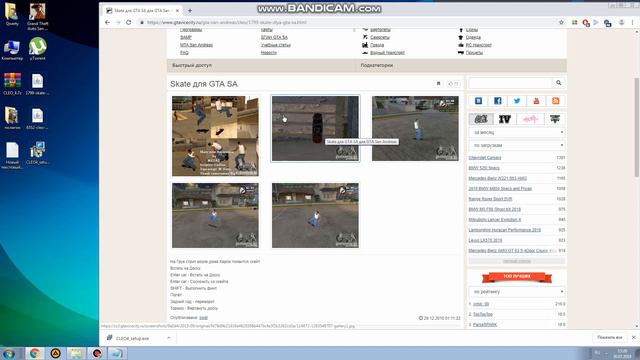This screenshot has height=360, width=640.
Task: Open CLEO_4.7z archive on desktop
Action: click(12, 84)
